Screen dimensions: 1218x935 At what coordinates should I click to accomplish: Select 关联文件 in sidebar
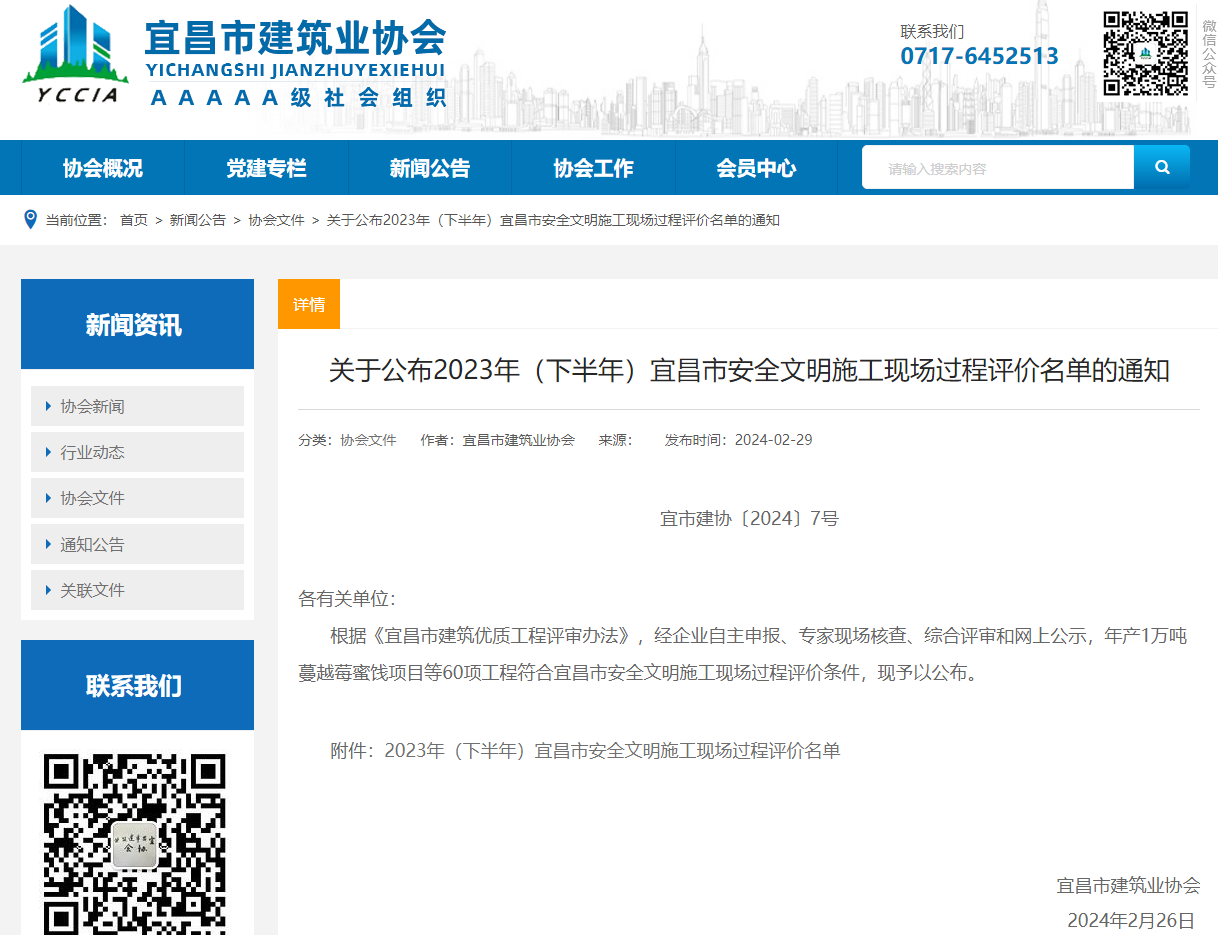point(137,590)
